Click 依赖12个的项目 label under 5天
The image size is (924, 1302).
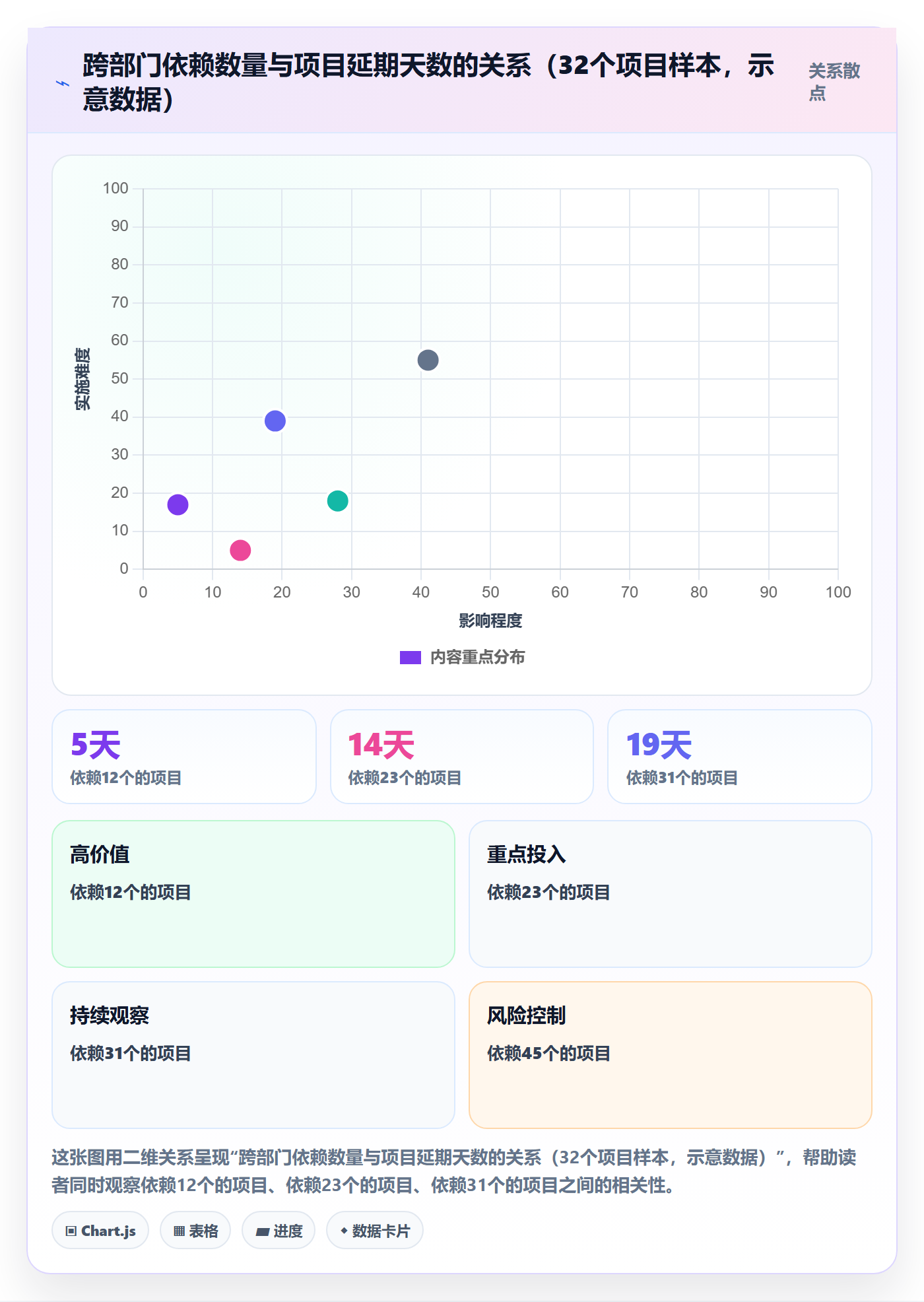click(126, 778)
